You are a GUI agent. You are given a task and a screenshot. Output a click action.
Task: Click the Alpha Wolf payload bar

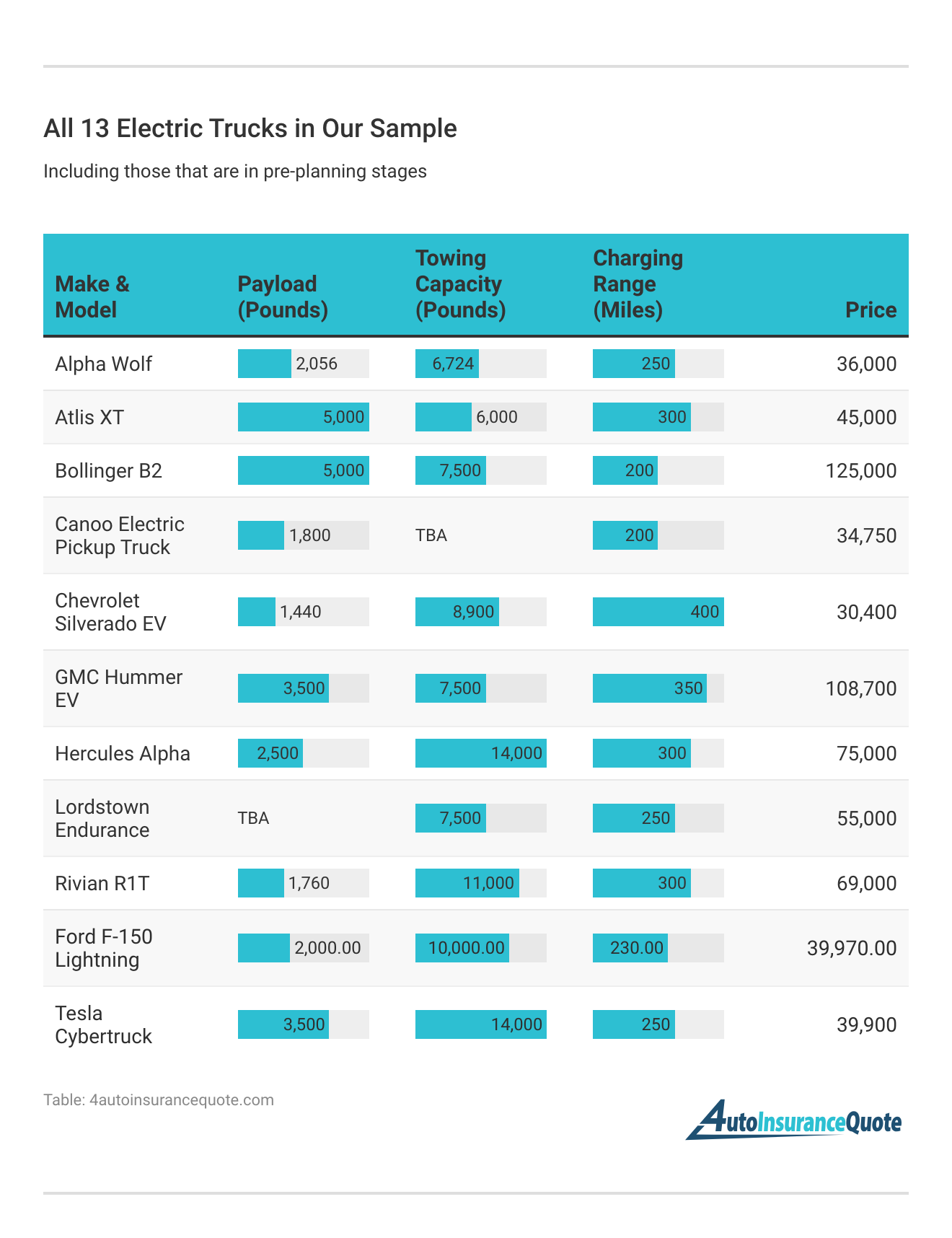point(303,364)
